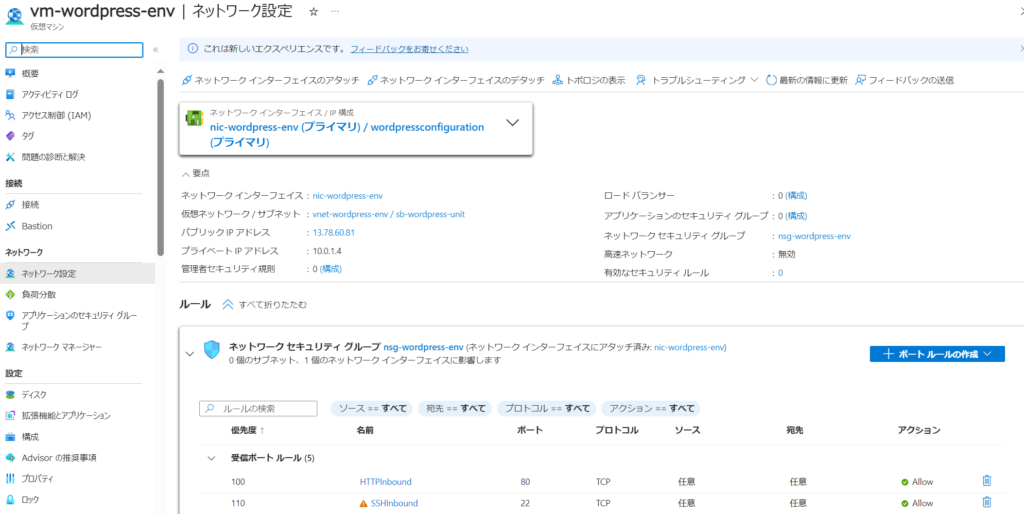
Task: Click the sidebar search field
Action: 74,50
